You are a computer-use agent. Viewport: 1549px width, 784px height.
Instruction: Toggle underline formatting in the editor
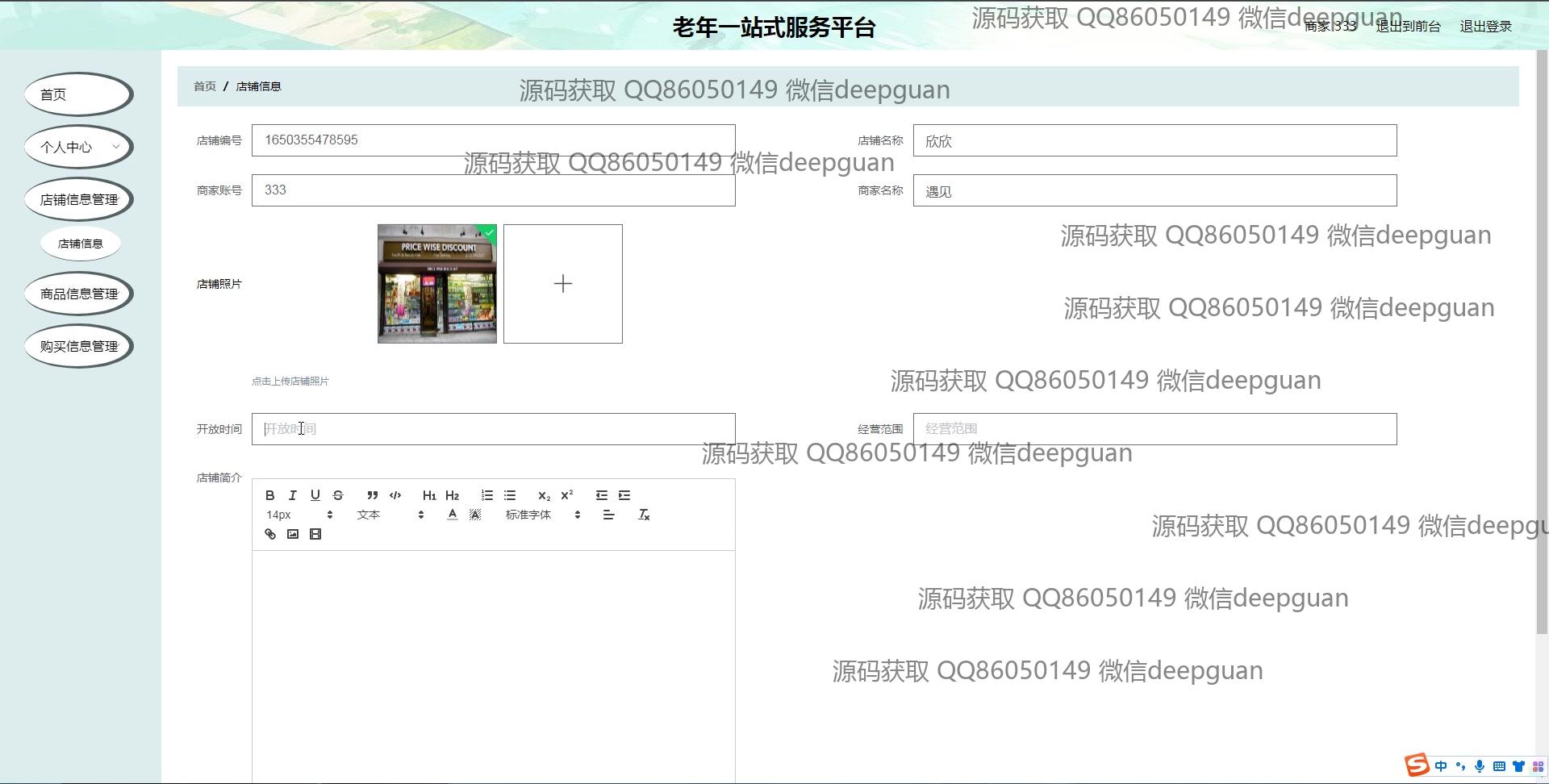click(x=315, y=495)
